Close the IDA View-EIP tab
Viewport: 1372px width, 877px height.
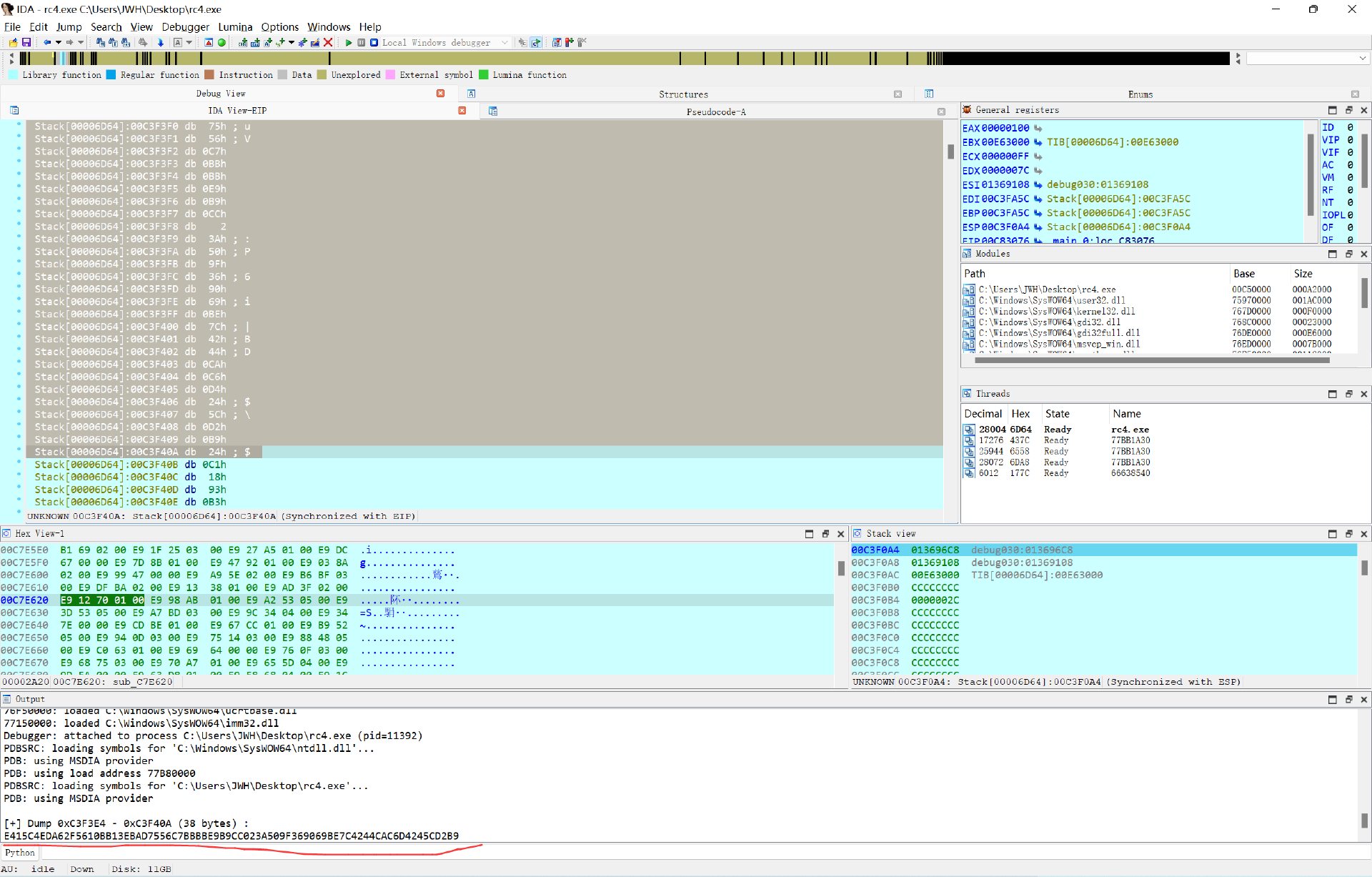(x=462, y=111)
